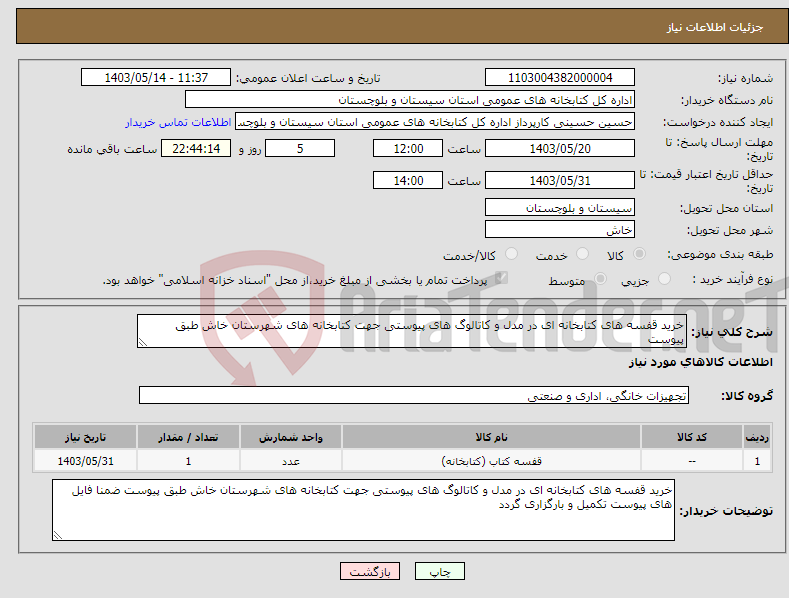
Task: Click the کد کالا column header
Action: tap(692, 437)
